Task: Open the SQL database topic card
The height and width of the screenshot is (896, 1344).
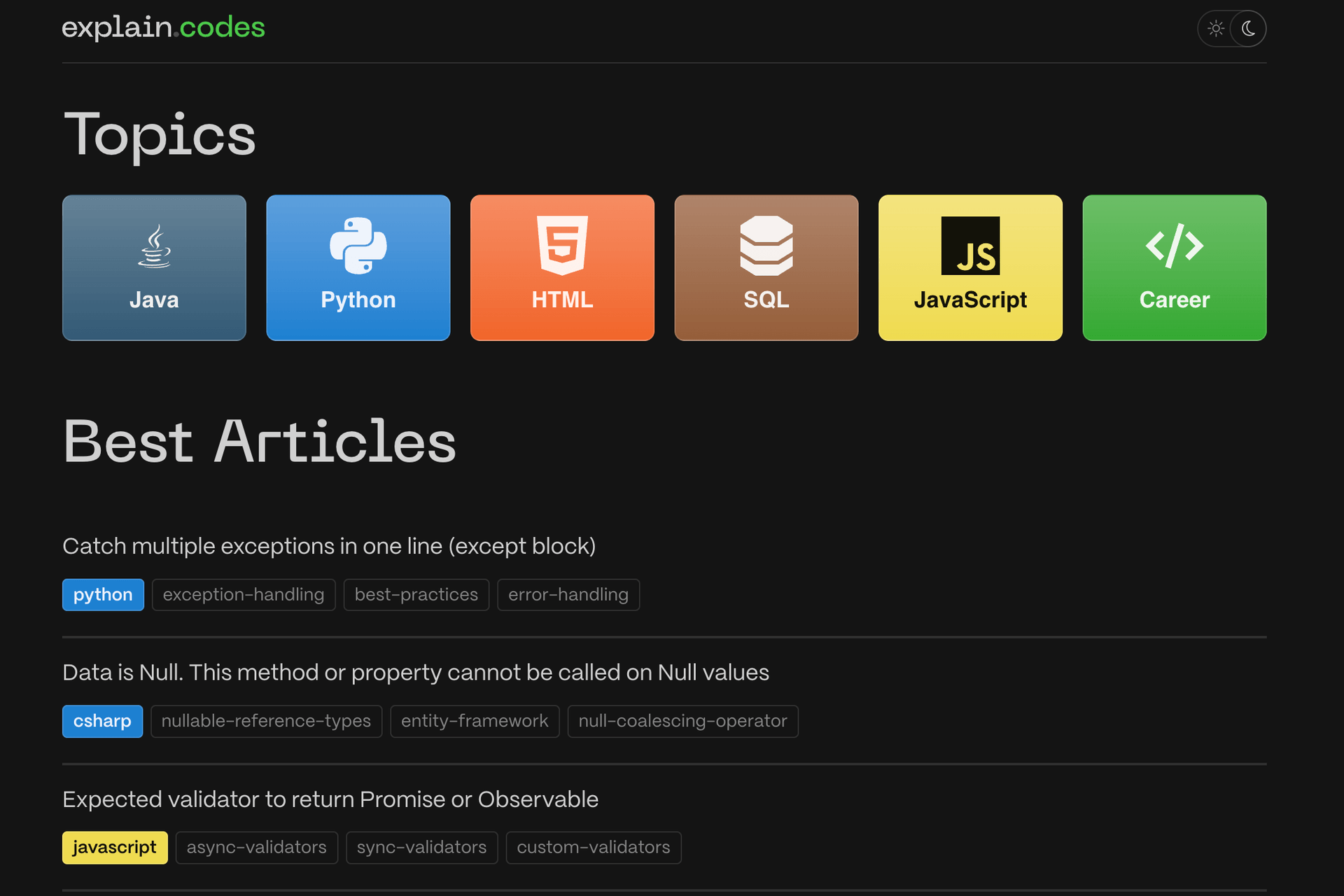Action: 766,267
